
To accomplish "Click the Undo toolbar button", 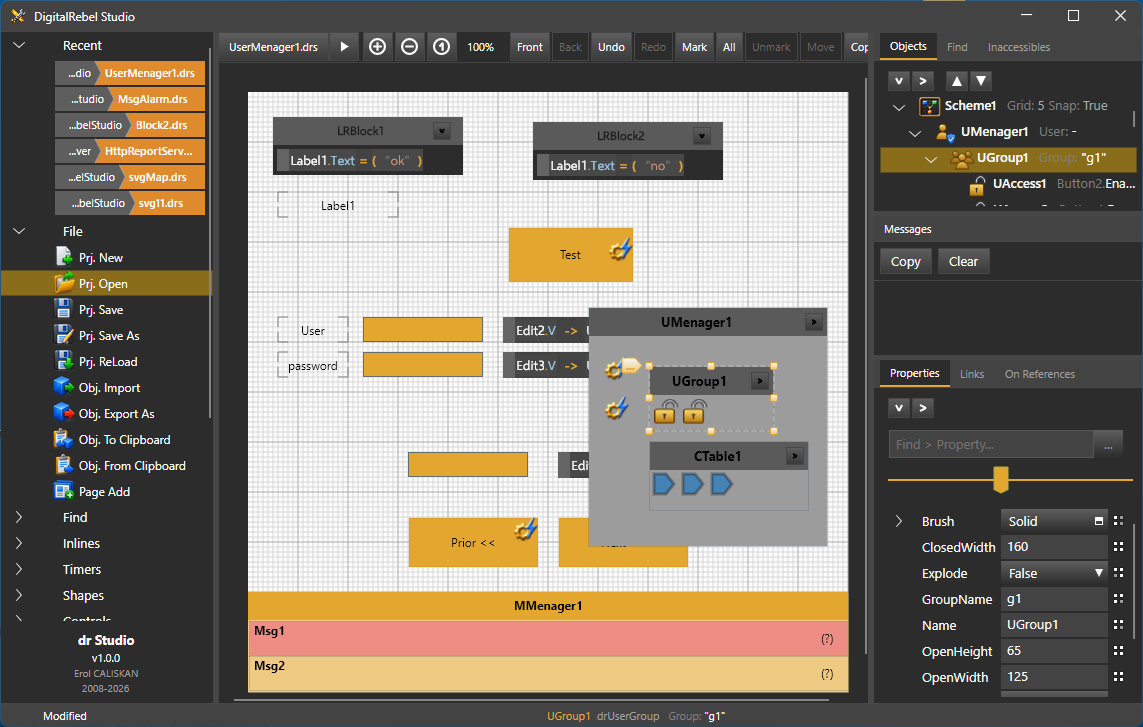I will (611, 47).
